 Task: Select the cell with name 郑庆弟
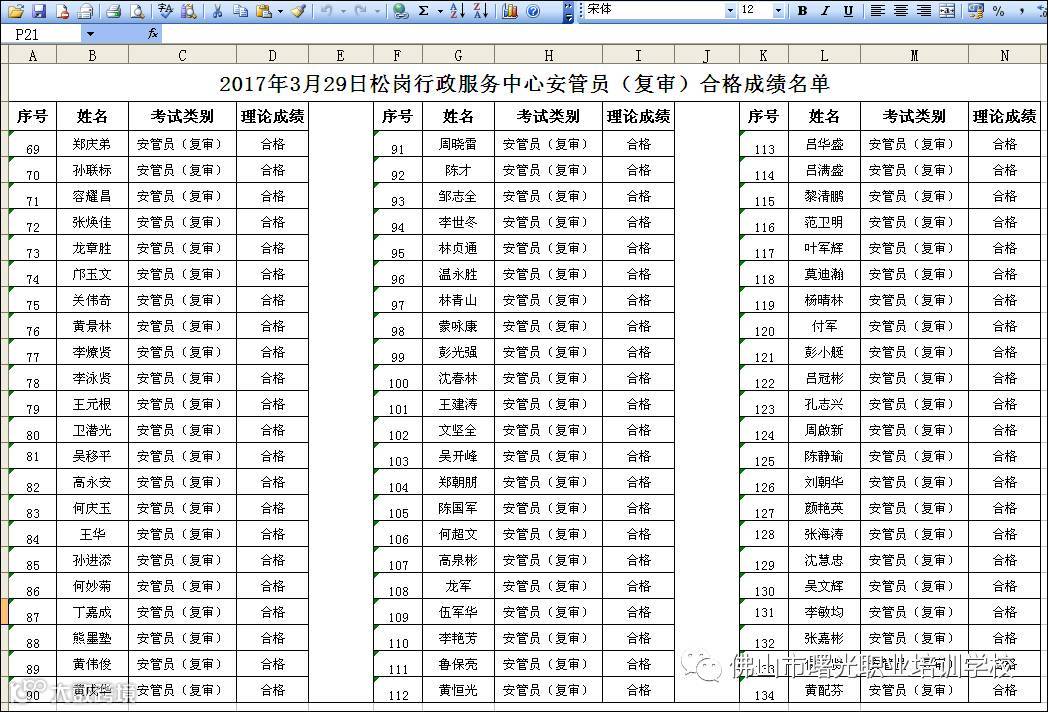tap(92, 144)
